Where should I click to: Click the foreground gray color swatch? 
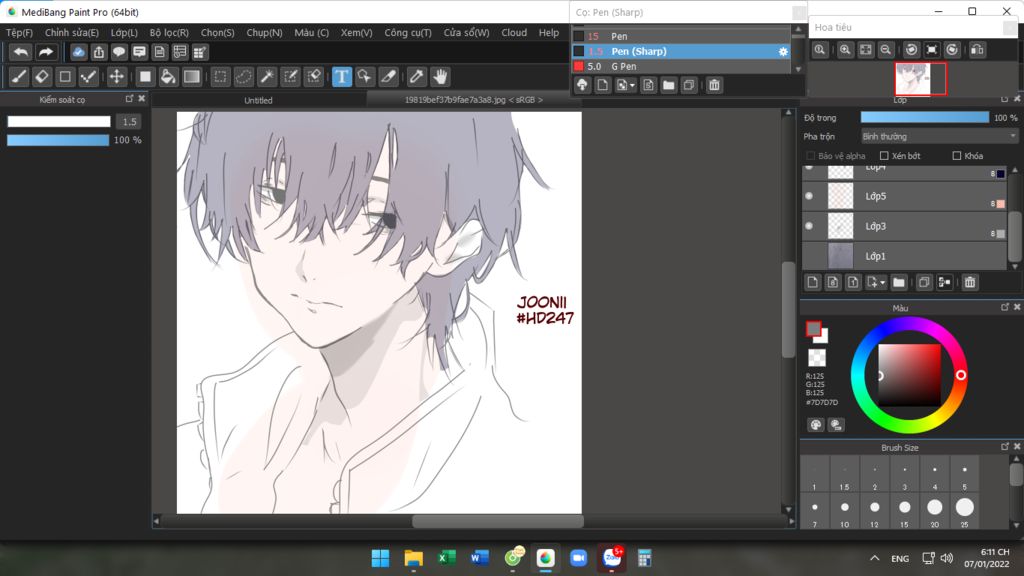[x=814, y=329]
